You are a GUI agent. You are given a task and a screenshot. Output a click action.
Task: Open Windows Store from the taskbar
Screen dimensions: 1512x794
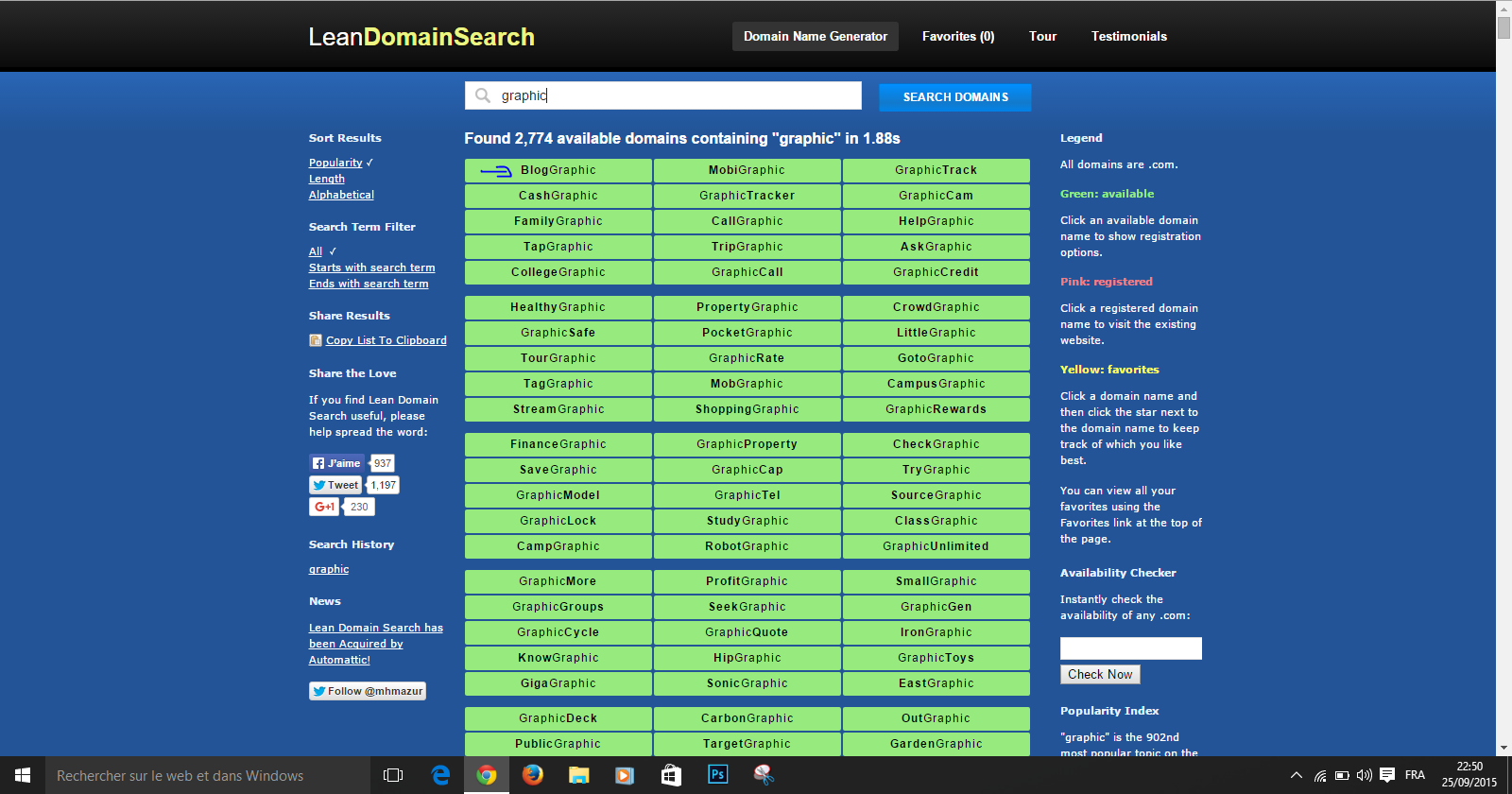(x=671, y=775)
